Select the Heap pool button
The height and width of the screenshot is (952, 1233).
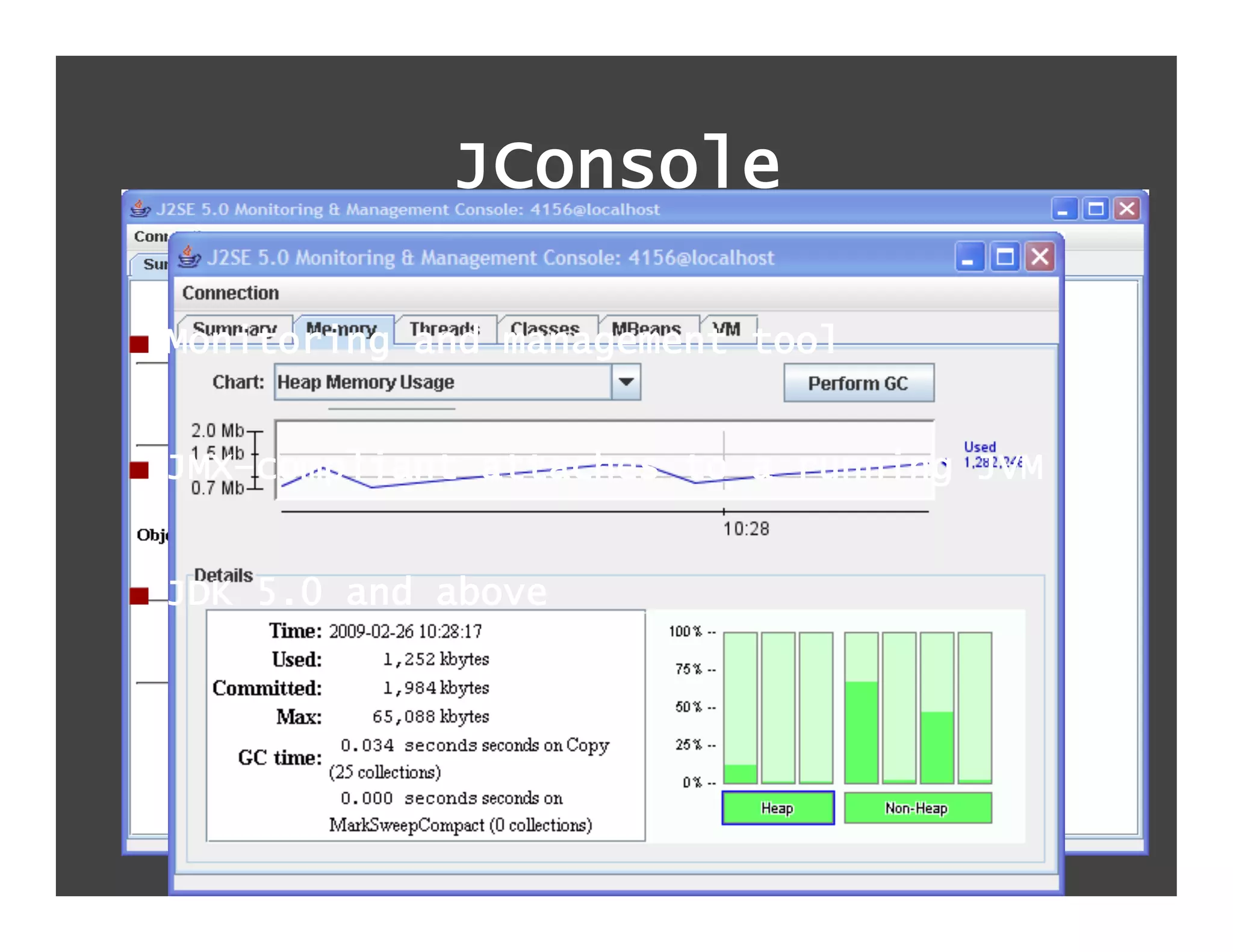(x=778, y=808)
